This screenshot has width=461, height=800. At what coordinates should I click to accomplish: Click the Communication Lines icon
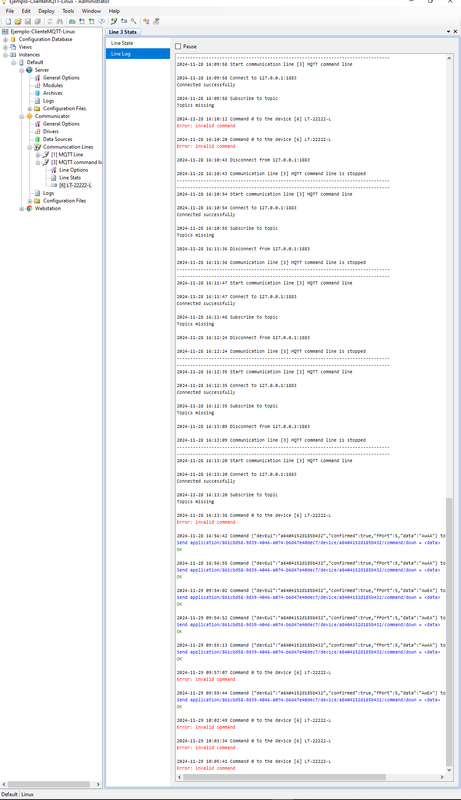coord(37,147)
